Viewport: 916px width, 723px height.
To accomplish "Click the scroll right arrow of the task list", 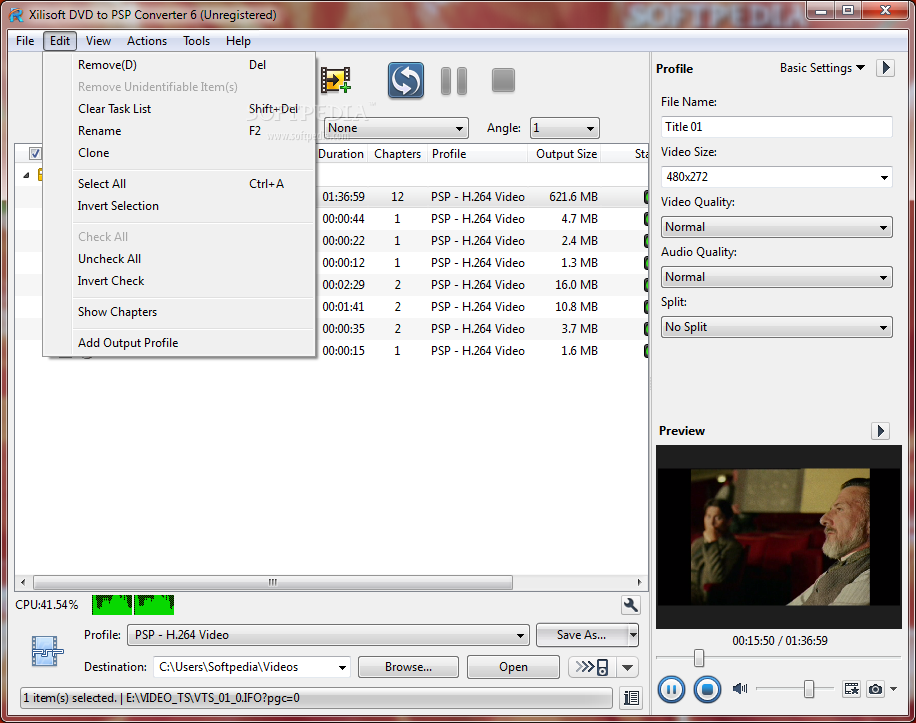I will (x=639, y=582).
